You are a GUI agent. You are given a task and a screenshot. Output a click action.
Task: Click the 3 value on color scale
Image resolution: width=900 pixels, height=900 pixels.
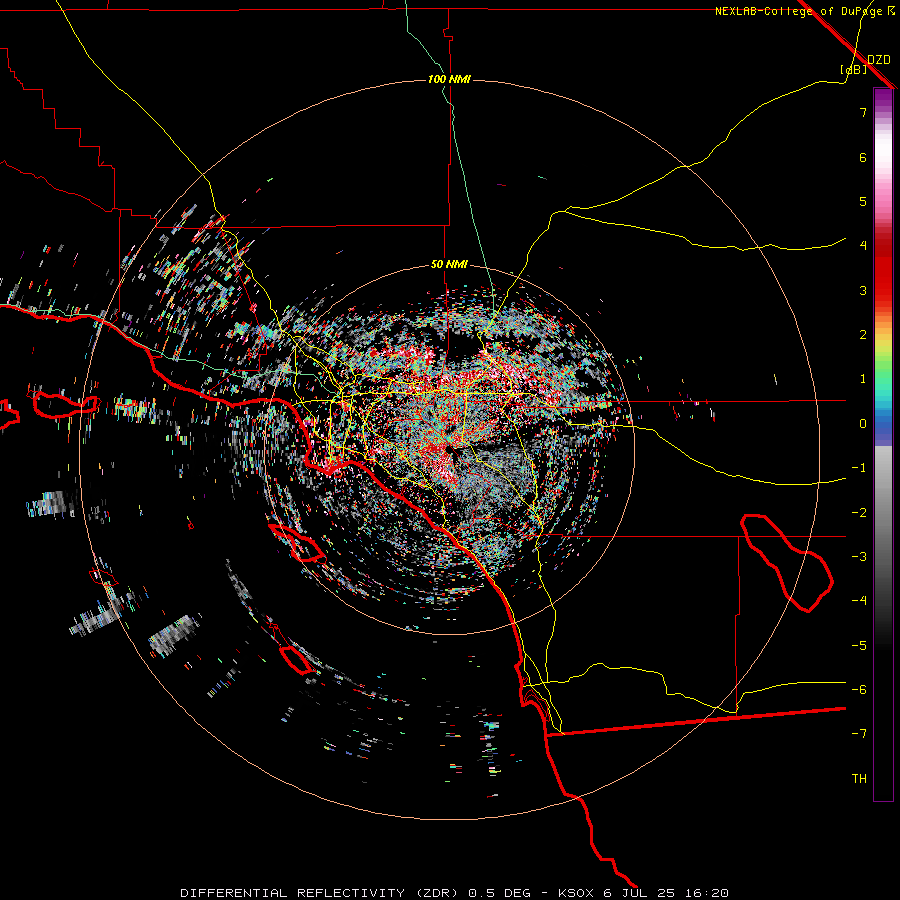[863, 290]
